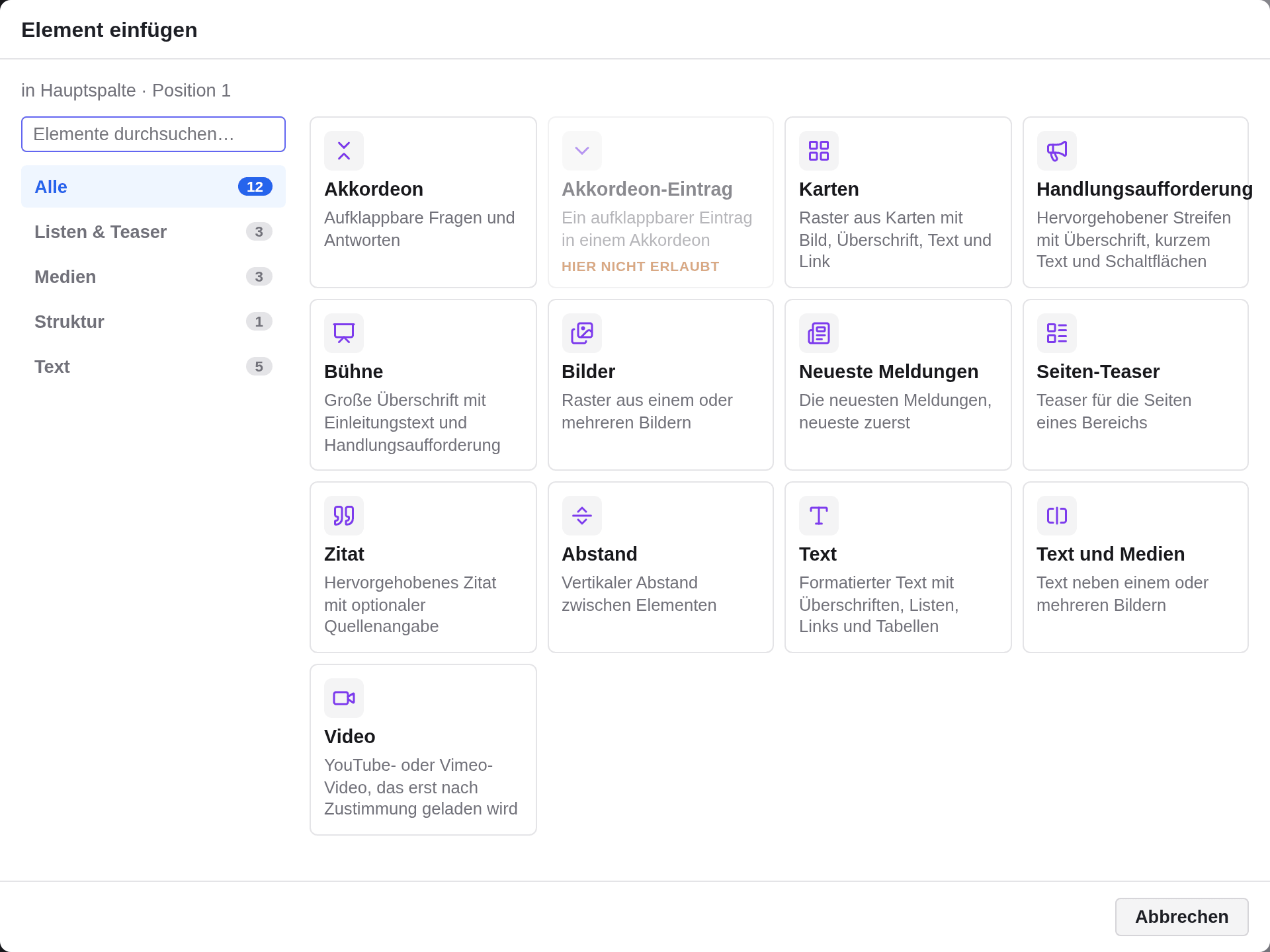Viewport: 1270px width, 952px height.
Task: Choose the Seiten-Teaser title
Action: (1098, 372)
